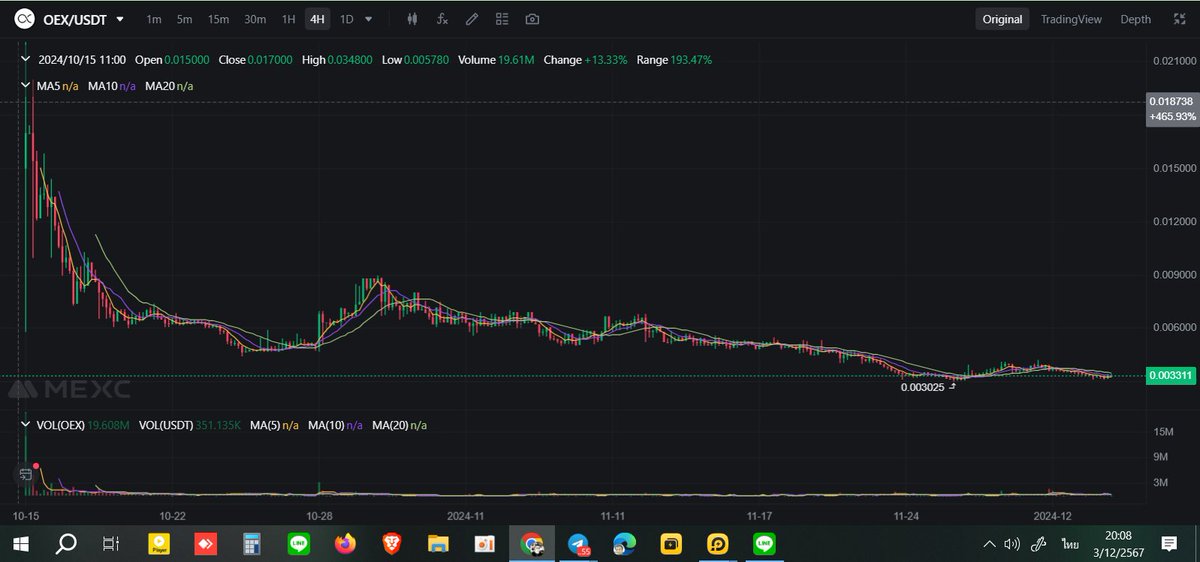
Task: Click the 10-28 date axis label
Action: click(x=320, y=517)
